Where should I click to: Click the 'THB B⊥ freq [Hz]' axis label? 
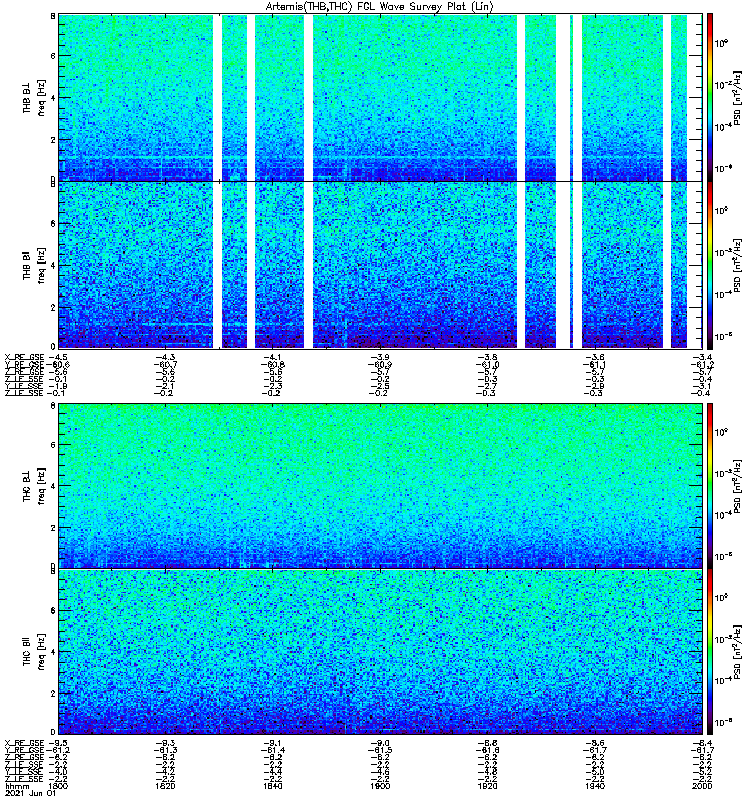tap(34, 97)
